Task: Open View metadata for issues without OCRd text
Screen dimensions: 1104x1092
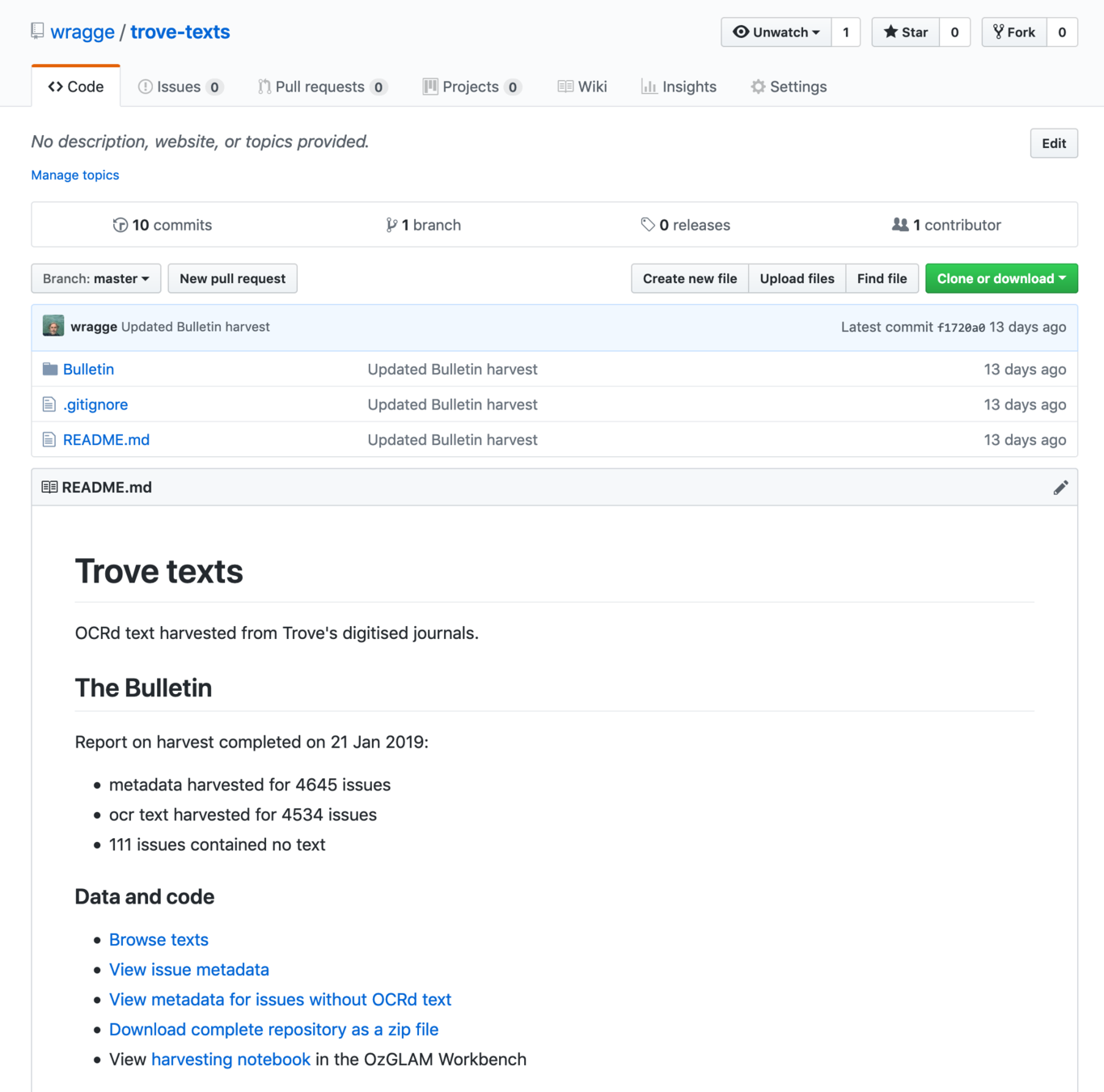Action: point(280,999)
